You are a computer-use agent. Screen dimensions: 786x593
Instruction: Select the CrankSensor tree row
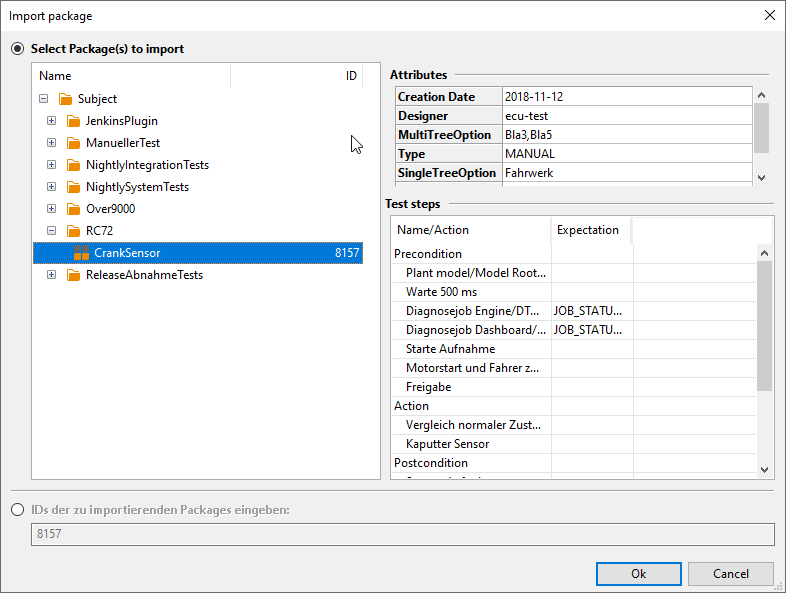click(x=198, y=253)
